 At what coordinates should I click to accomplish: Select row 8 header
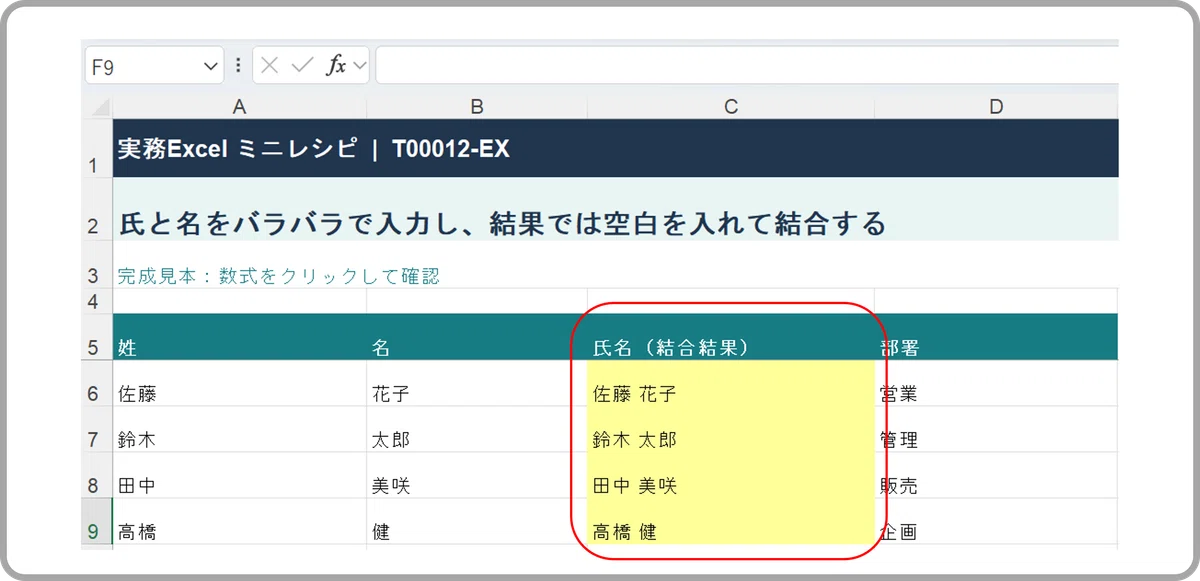coord(98,476)
